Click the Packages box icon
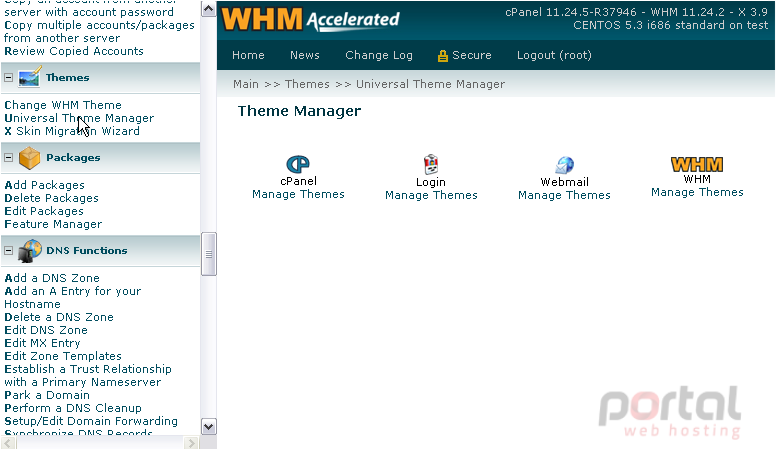776x450 pixels. click(29, 158)
